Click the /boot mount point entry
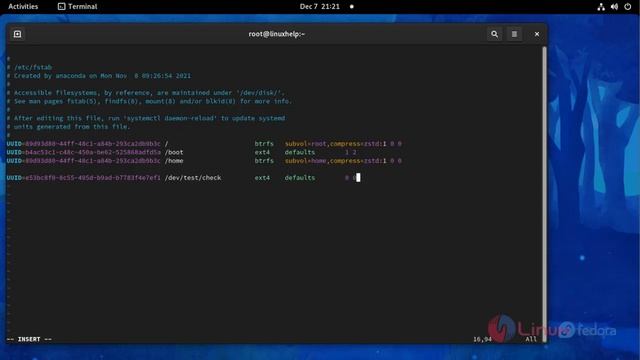The height and width of the screenshot is (360, 640). click(x=174, y=152)
